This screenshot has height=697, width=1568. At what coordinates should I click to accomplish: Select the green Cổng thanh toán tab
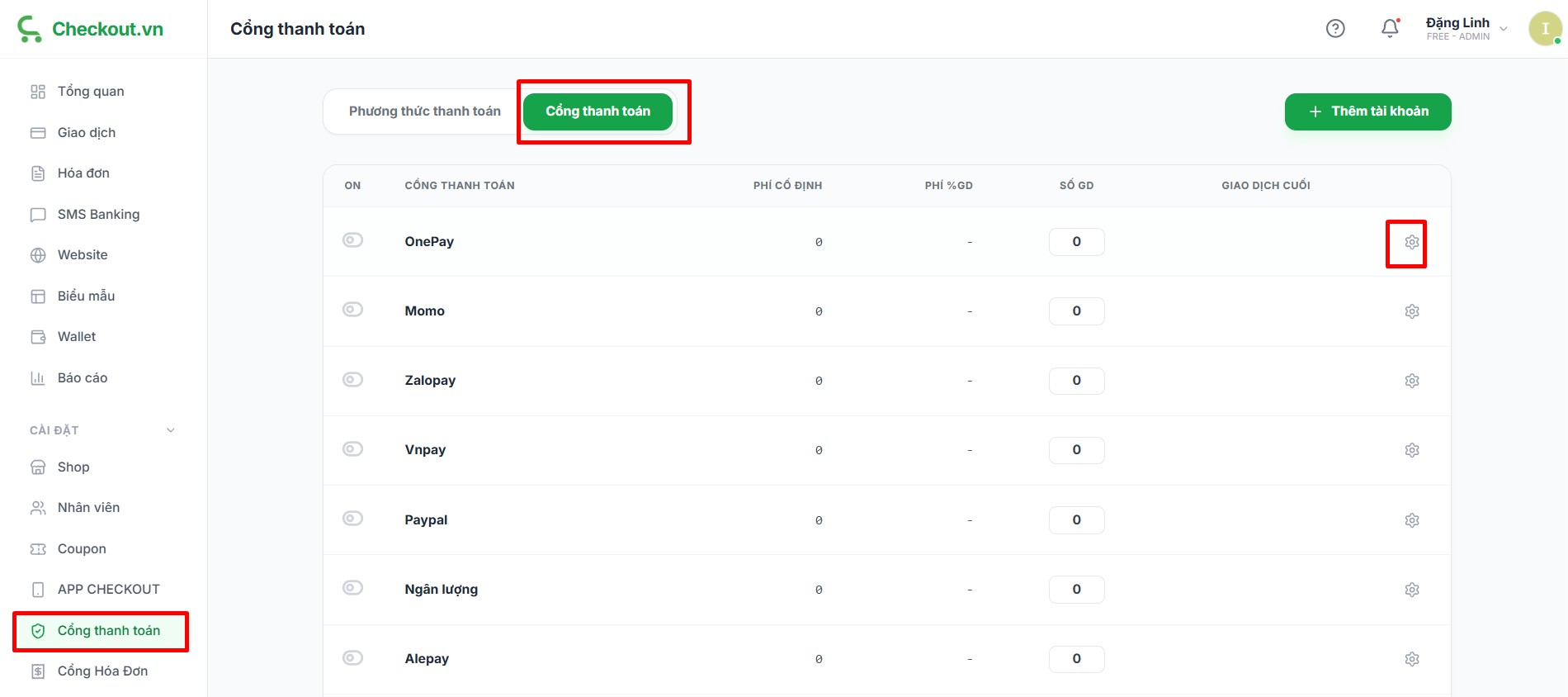(597, 111)
